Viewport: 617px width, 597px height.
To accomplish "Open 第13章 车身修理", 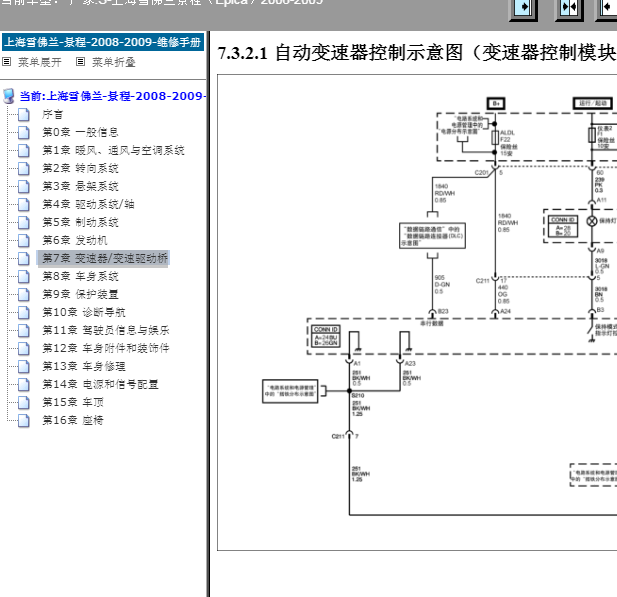I will point(84,366).
